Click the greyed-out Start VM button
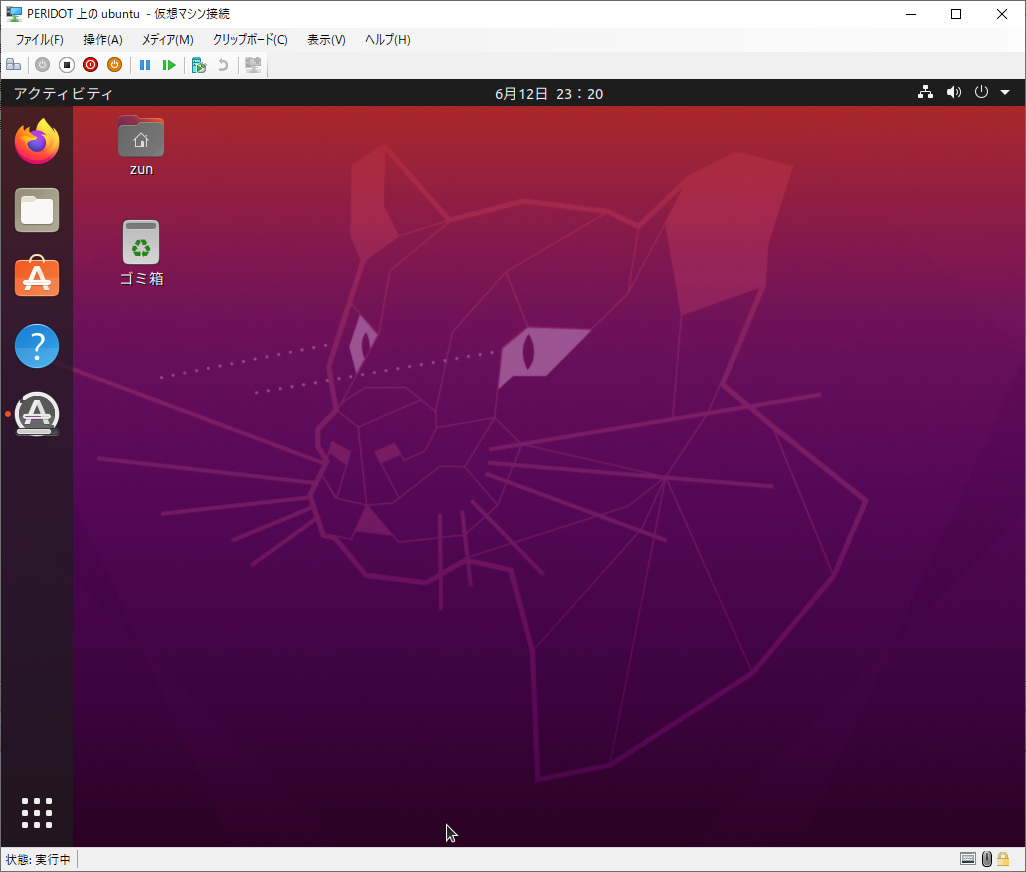1026x872 pixels. [x=43, y=65]
